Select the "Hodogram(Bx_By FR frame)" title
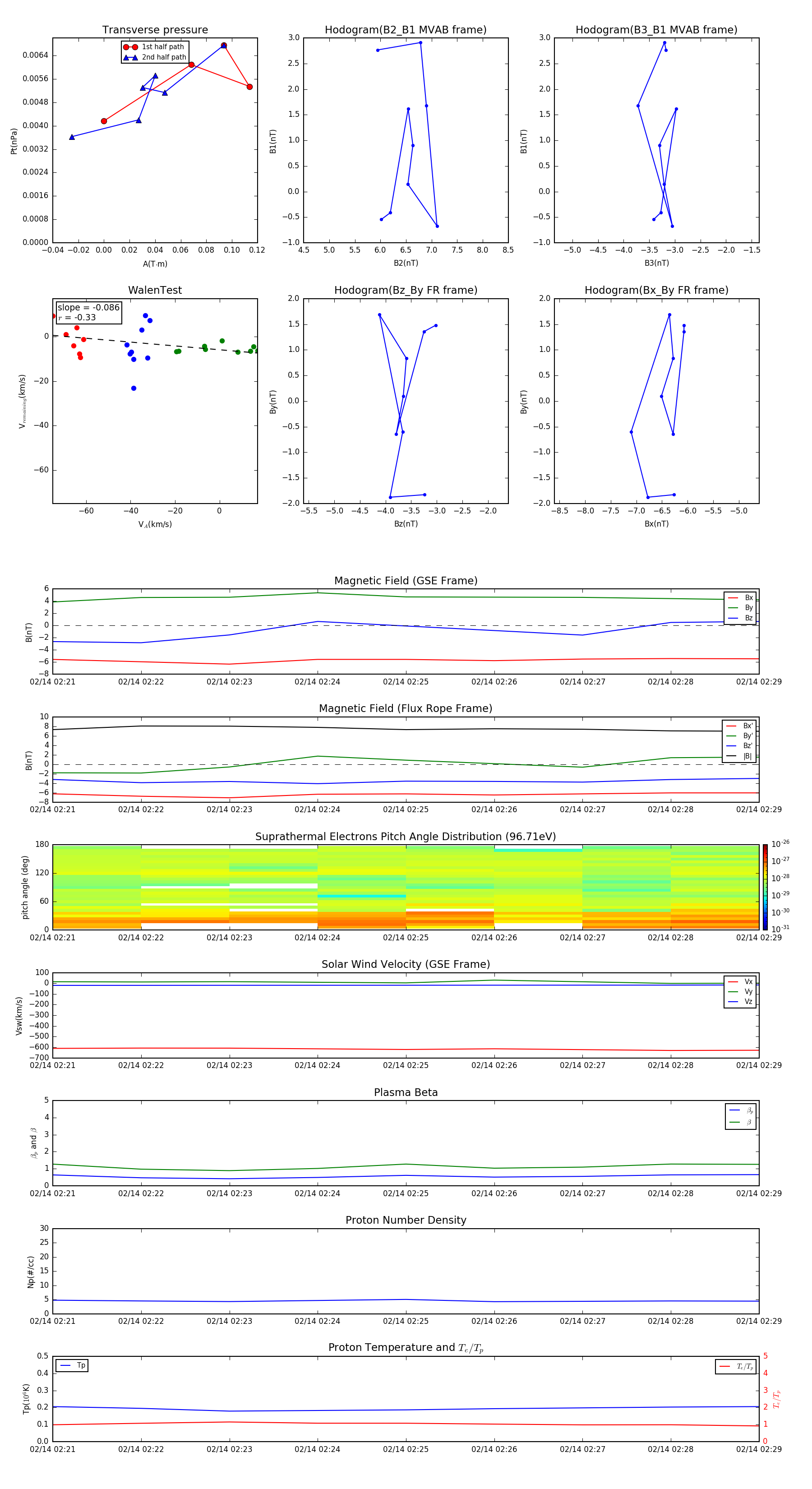Viewport: 812px width, 1489px height. pos(656,290)
